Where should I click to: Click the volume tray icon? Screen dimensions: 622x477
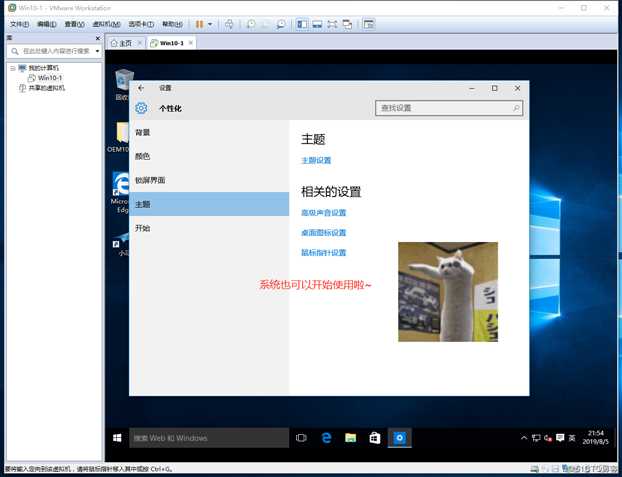tap(548, 438)
